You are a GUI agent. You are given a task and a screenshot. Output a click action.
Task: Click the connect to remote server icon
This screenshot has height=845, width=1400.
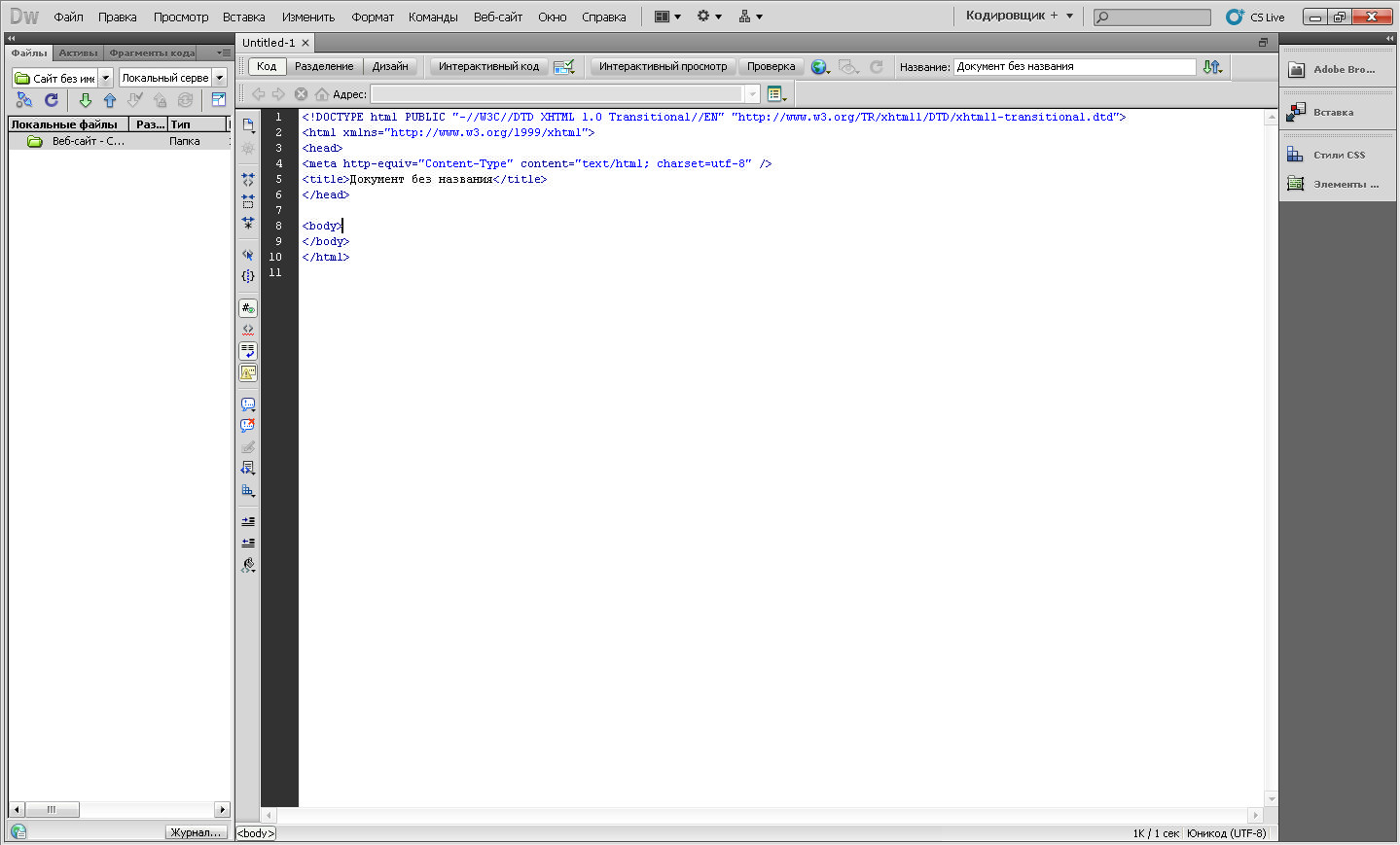click(24, 100)
